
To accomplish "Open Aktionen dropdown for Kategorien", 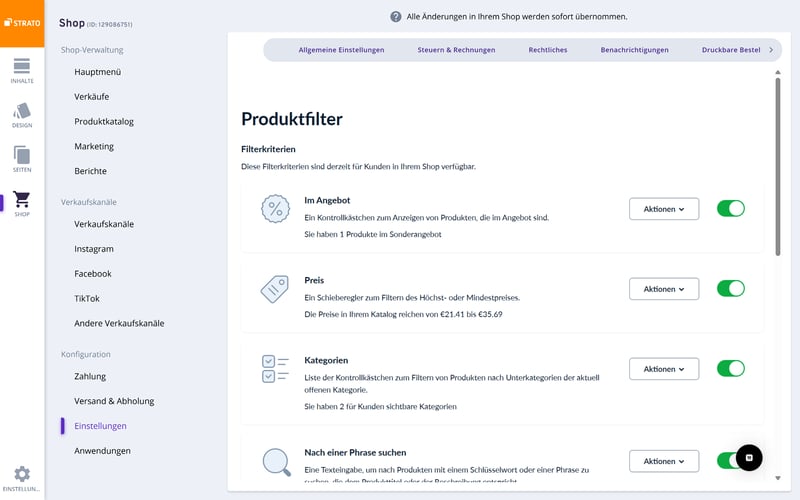I will 663,369.
